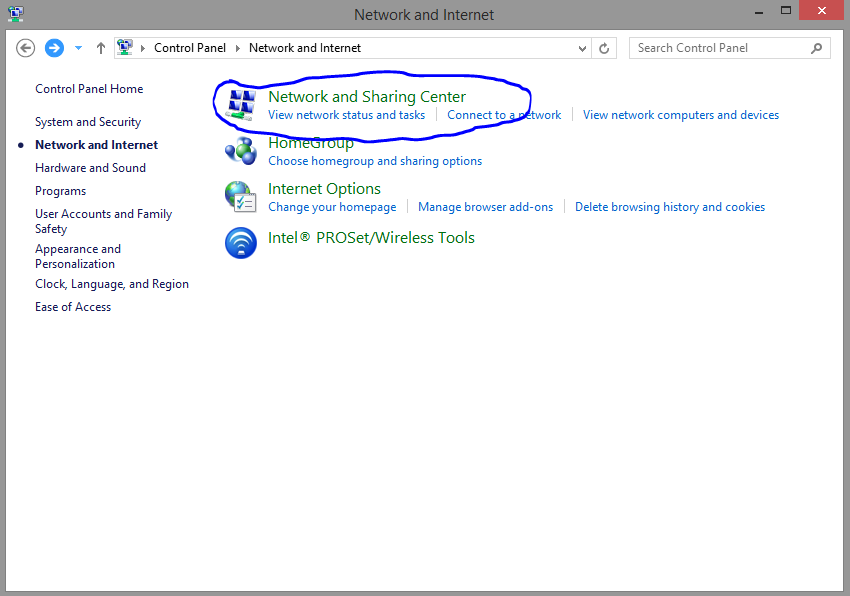850x596 pixels.
Task: Click the HomeGroup icon
Action: [241, 151]
